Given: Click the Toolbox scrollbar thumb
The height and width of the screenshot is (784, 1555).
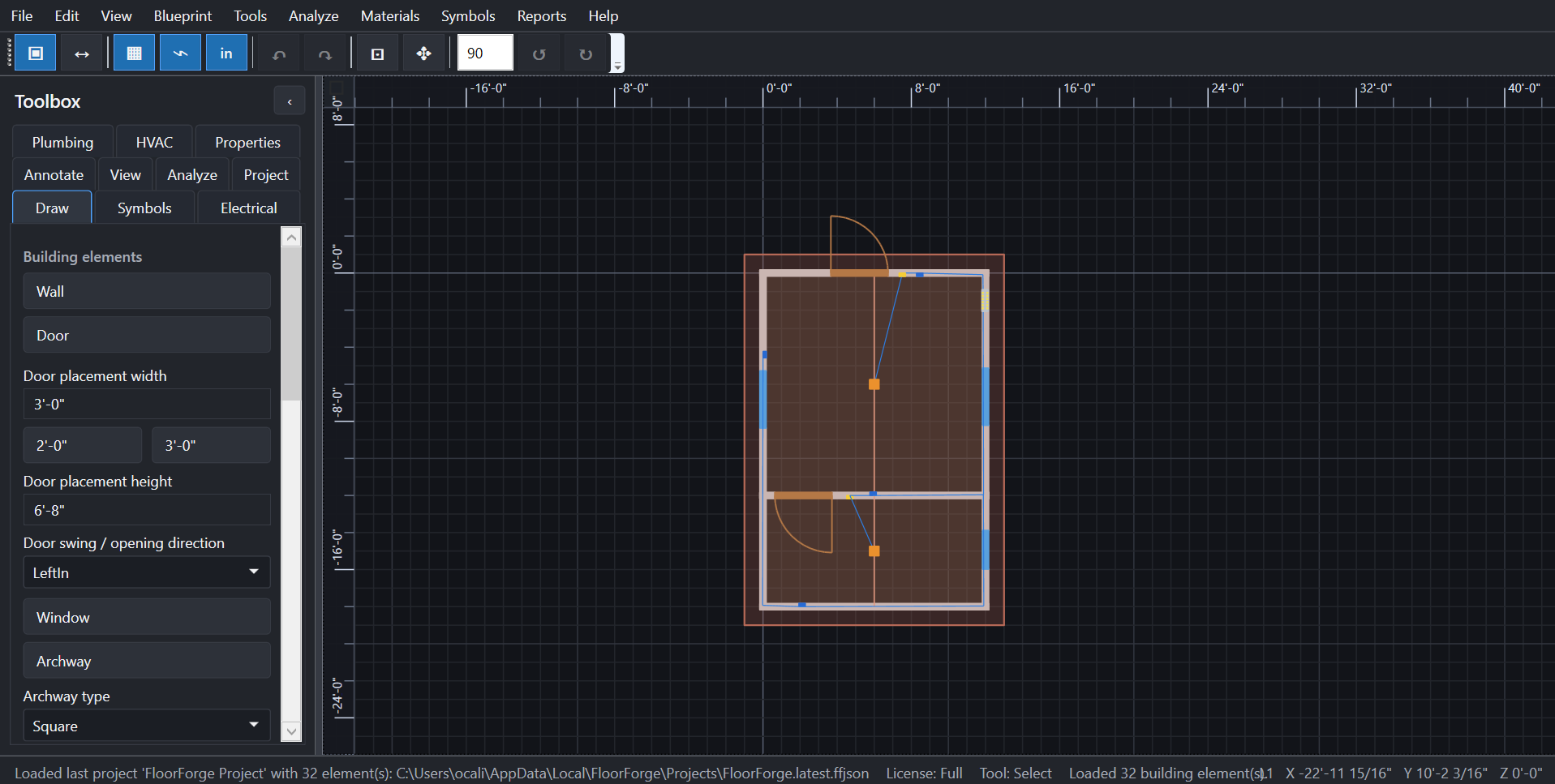Looking at the screenshot, I should [x=291, y=323].
